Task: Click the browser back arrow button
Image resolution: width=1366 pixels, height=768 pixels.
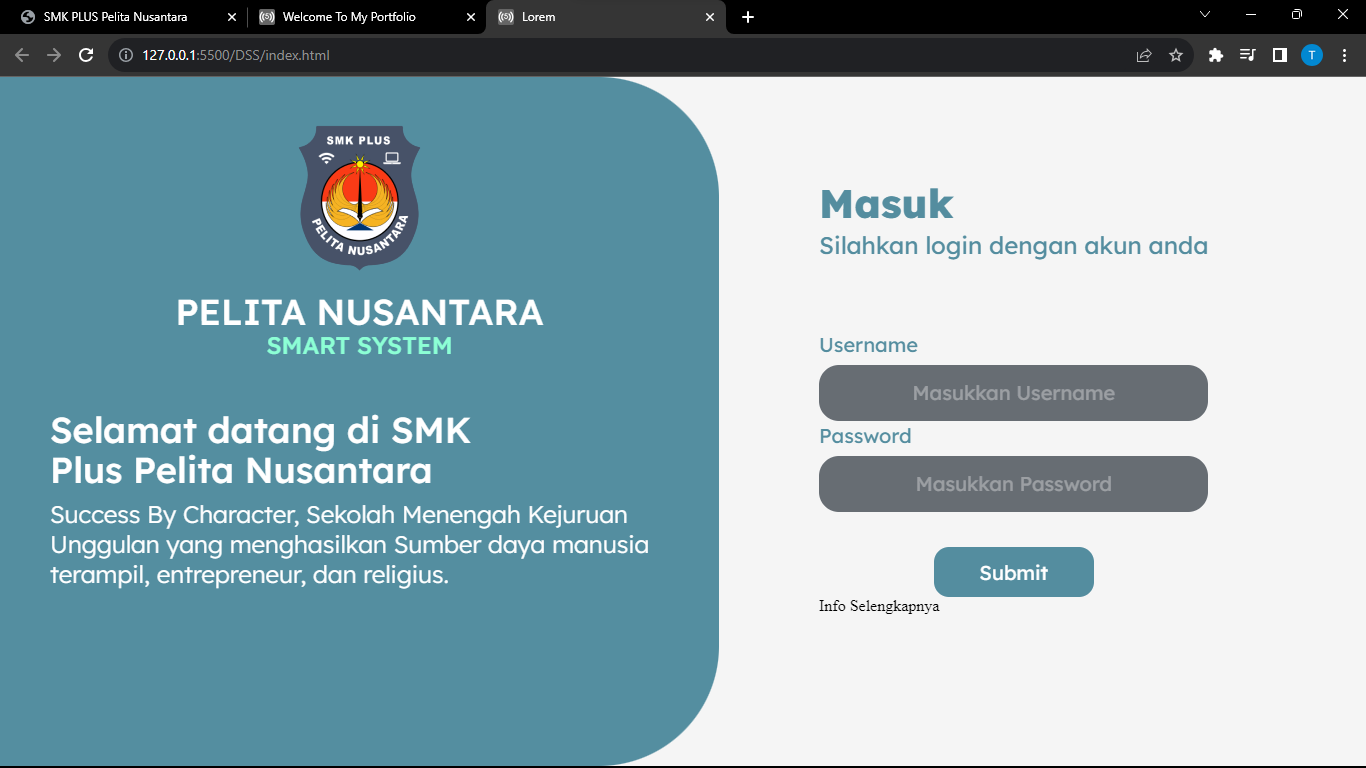Action: click(22, 55)
